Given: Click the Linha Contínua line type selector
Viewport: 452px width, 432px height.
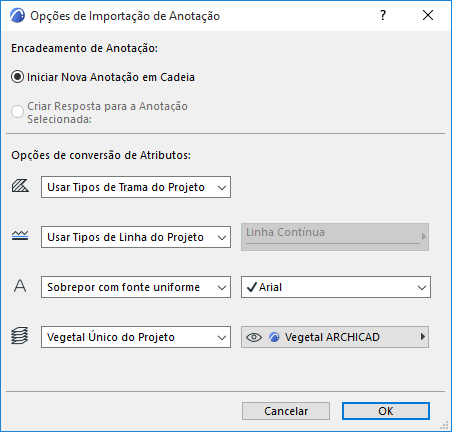Looking at the screenshot, I should coord(335,237).
